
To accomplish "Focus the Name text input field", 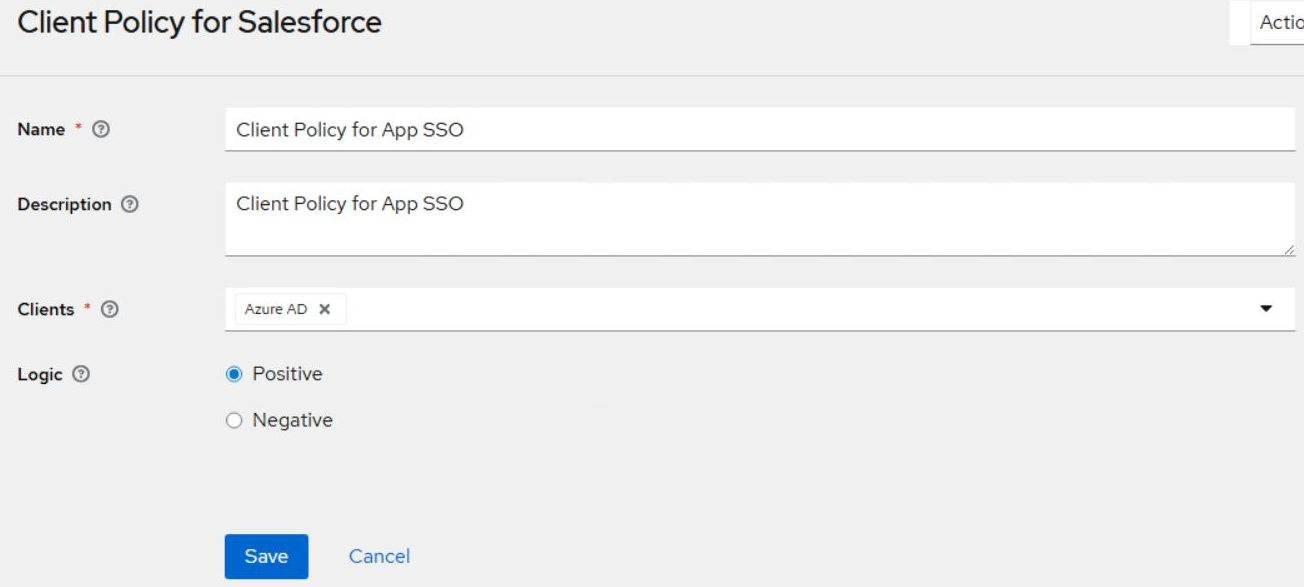I will pyautogui.click(x=760, y=129).
